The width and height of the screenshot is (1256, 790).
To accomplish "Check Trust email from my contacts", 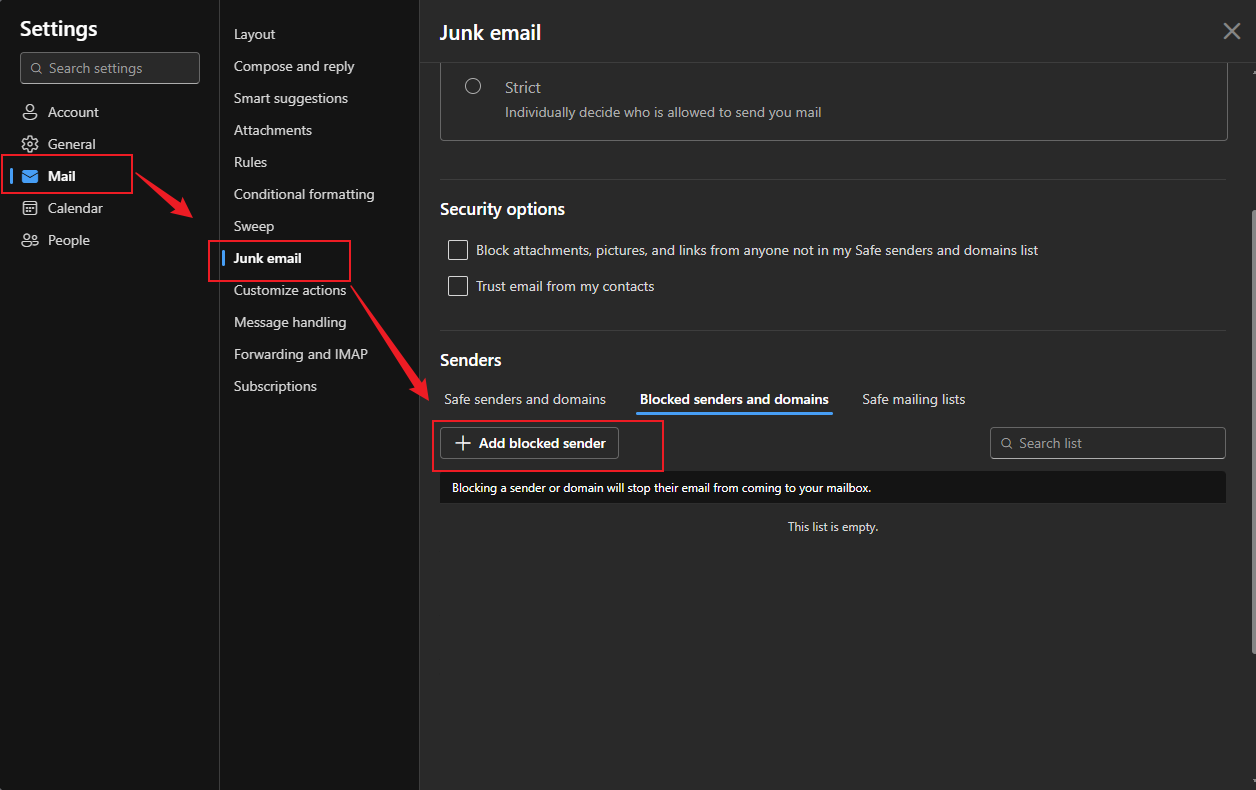I will [457, 286].
